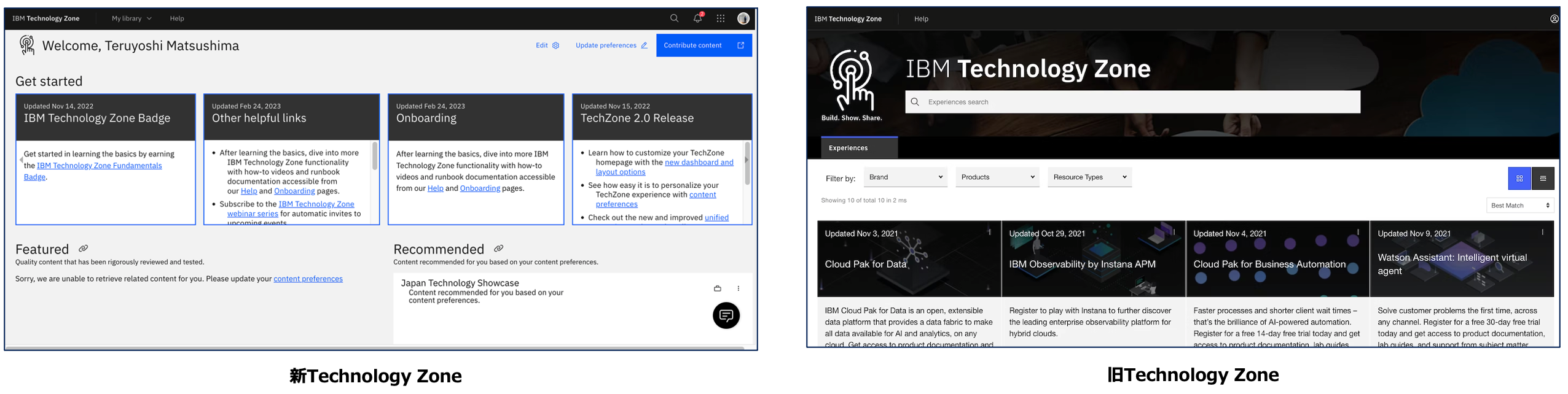Click scrollbar of Other helpful links card
Screen dimensions: 1568x394
point(375,156)
